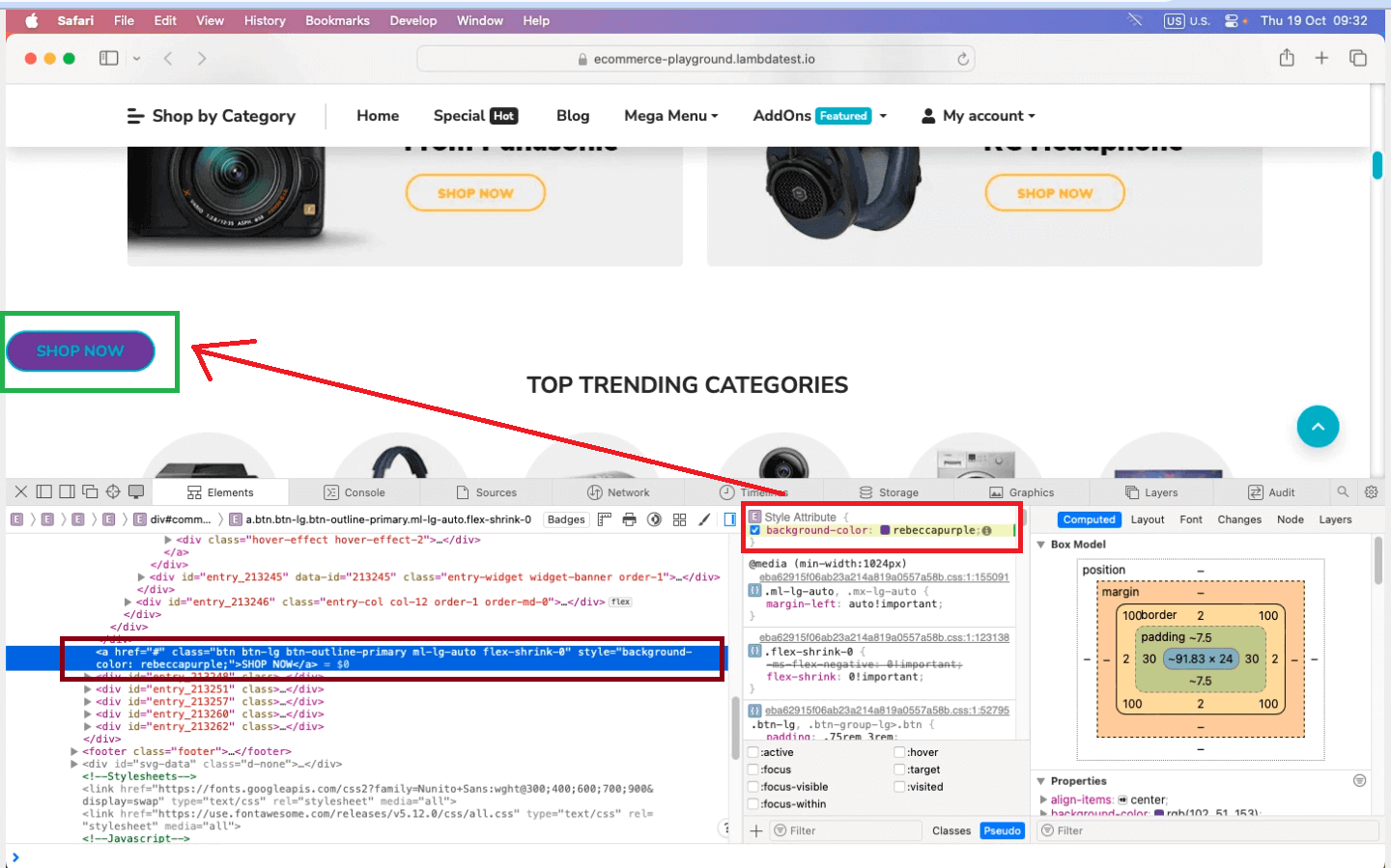
Task: Activate the element selection crosshair tool
Action: tap(113, 491)
